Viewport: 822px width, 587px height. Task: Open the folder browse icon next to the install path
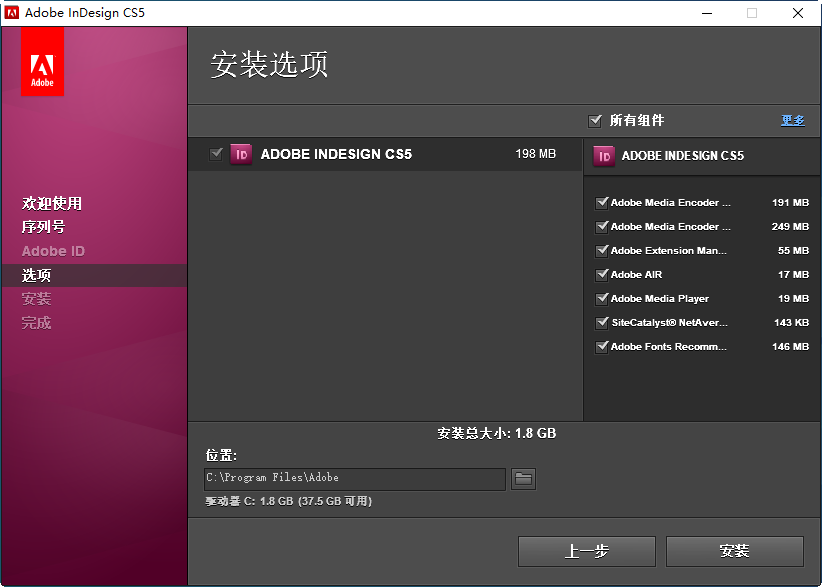pos(523,479)
